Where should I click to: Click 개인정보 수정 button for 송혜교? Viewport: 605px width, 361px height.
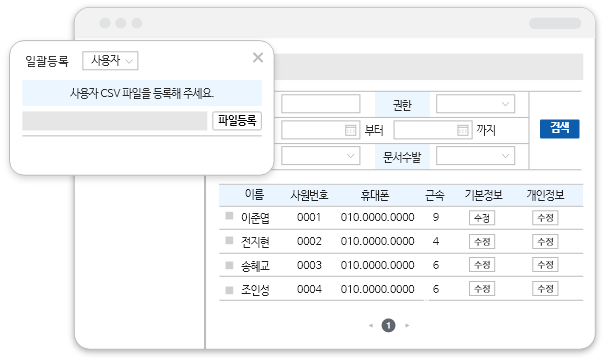coord(545,265)
